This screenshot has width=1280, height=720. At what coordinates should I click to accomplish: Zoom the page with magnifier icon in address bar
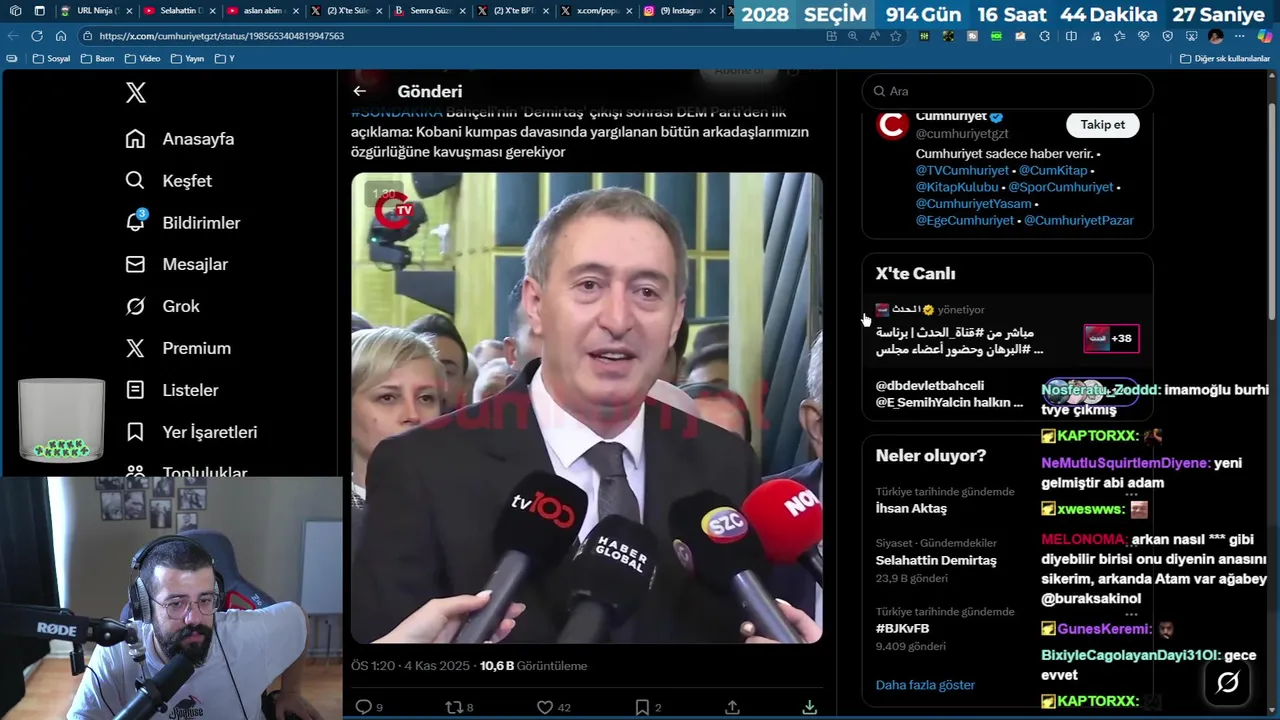(853, 36)
